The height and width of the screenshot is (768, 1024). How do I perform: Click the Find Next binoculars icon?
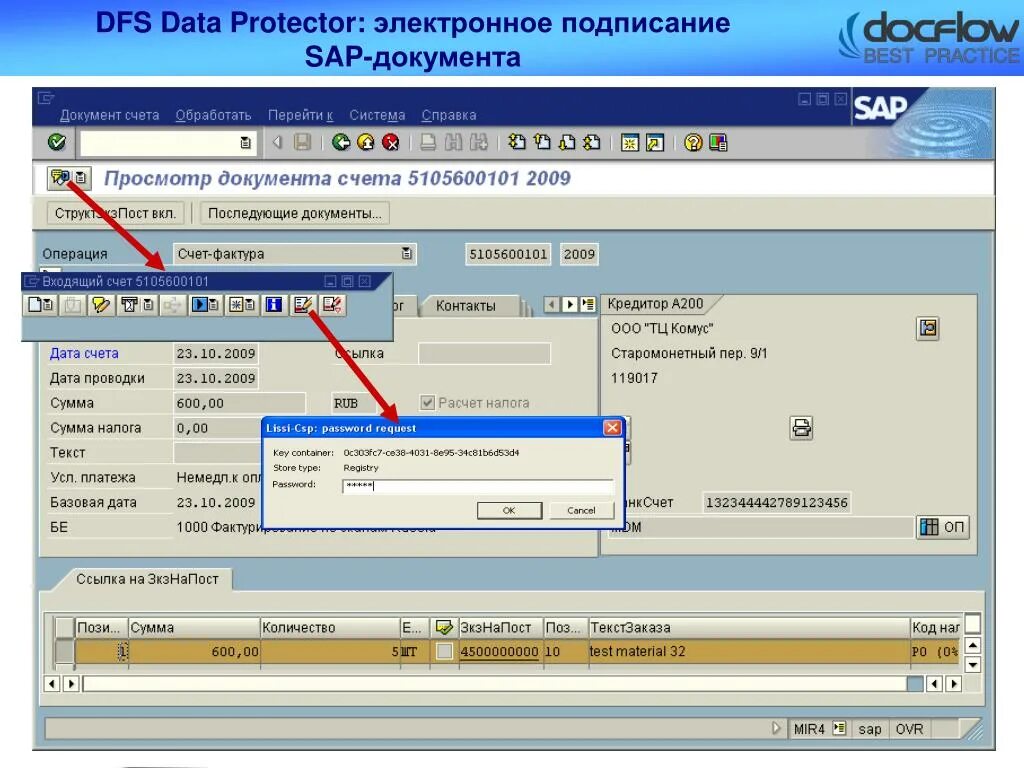click(479, 142)
